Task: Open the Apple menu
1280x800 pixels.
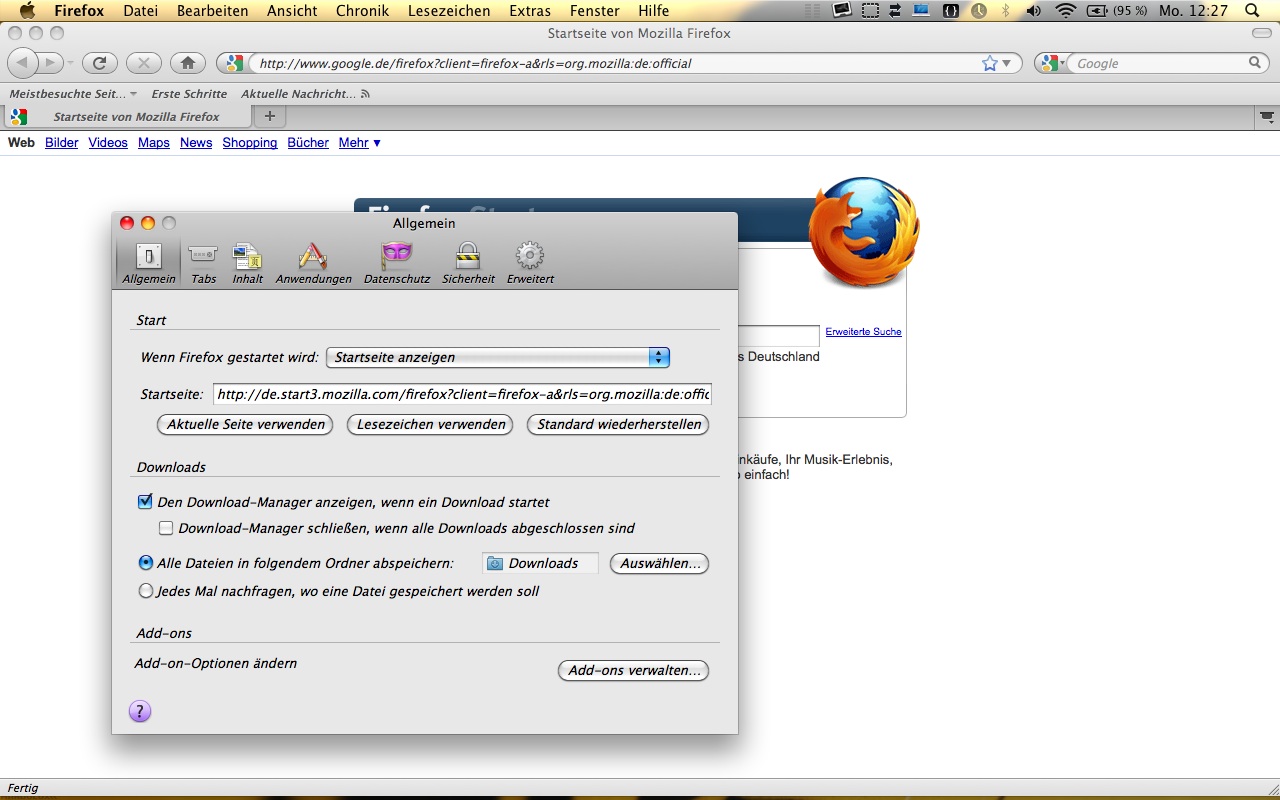Action: pyautogui.click(x=27, y=11)
